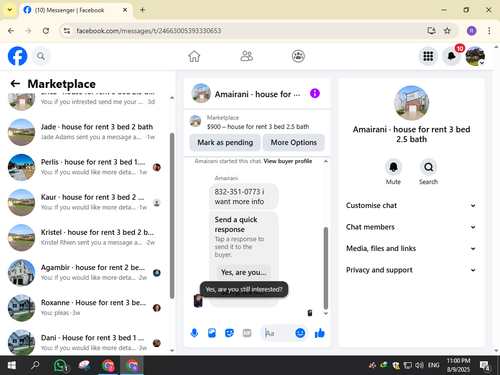Open the $900 house for rent listing
The height and width of the screenshot is (375, 500).
pyautogui.click(x=258, y=127)
